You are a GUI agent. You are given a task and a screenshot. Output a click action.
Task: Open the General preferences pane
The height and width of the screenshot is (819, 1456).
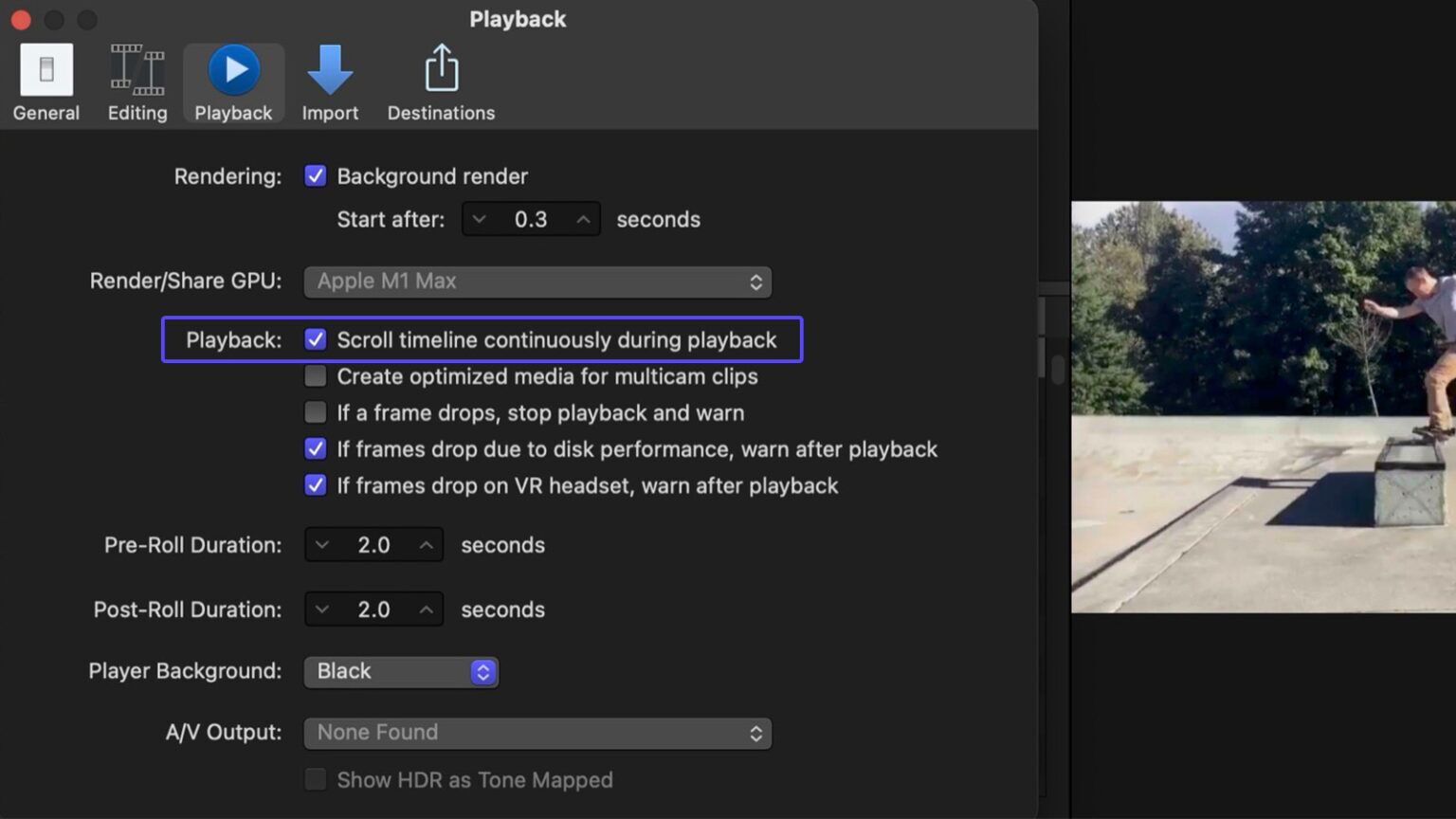click(45, 81)
